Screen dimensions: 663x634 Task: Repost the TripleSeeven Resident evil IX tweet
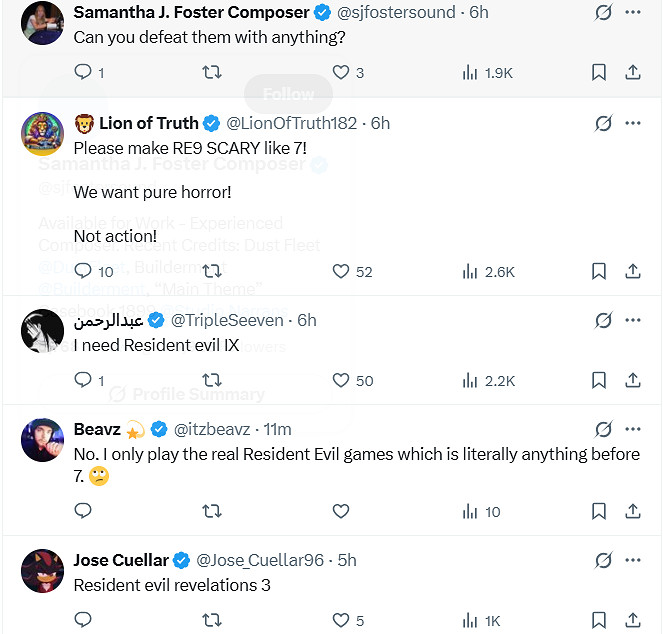[x=211, y=380]
